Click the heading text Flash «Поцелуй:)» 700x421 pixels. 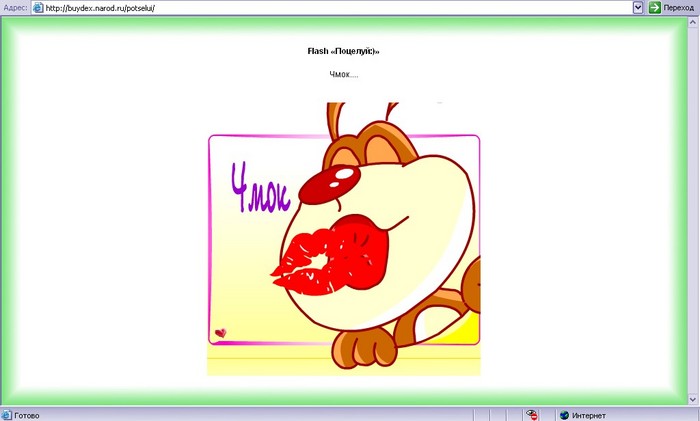[343, 51]
